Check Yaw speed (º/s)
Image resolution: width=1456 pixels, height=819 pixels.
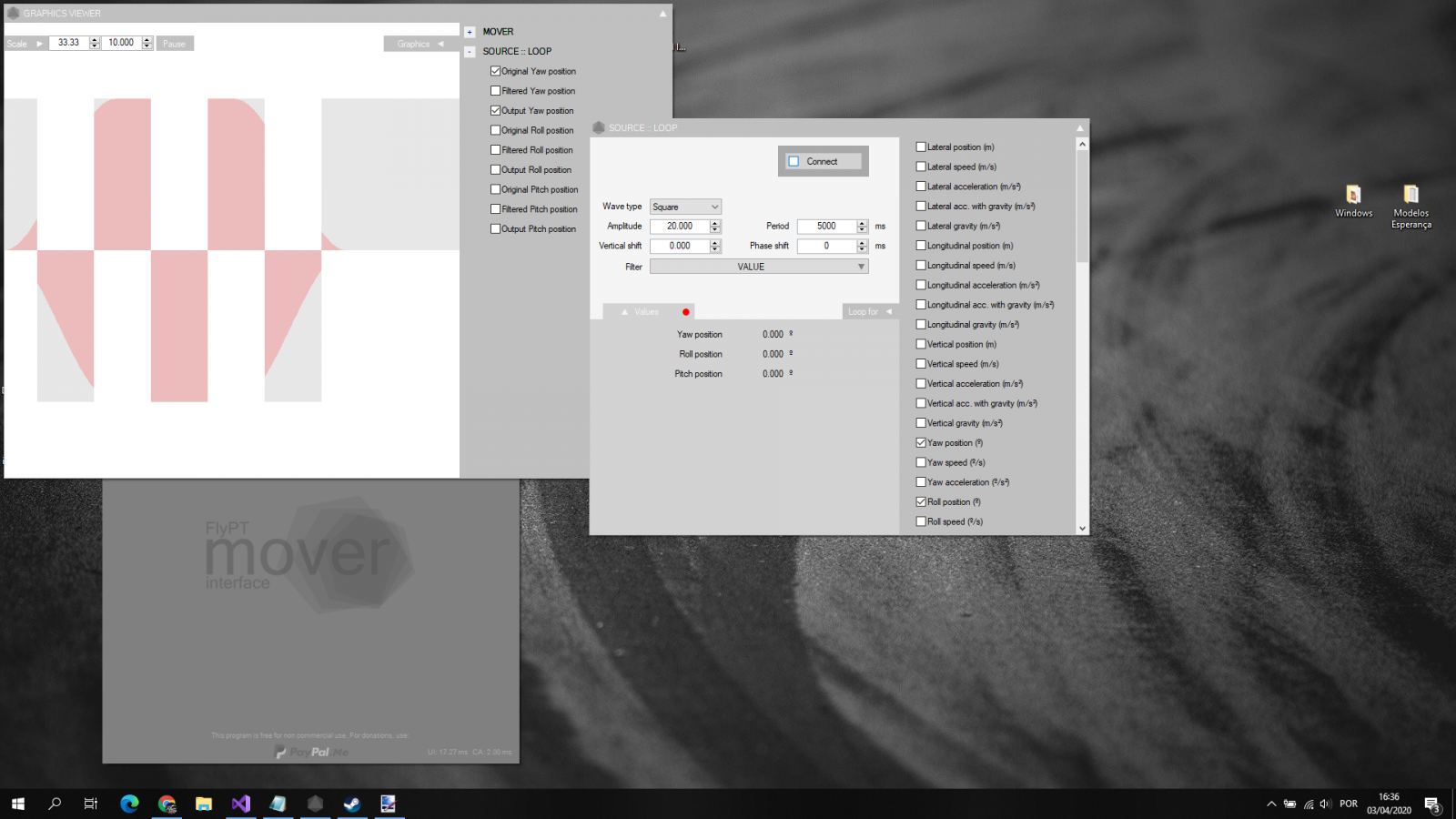point(921,462)
